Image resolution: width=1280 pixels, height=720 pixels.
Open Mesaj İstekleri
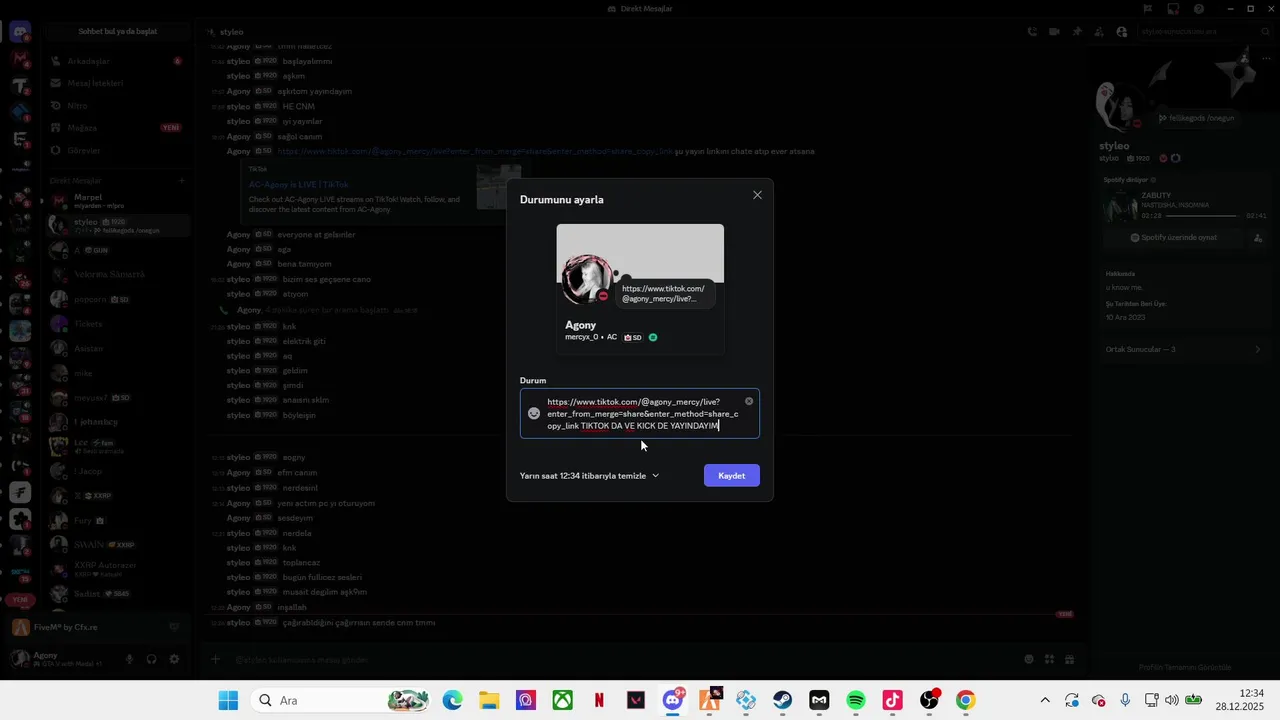(x=118, y=83)
